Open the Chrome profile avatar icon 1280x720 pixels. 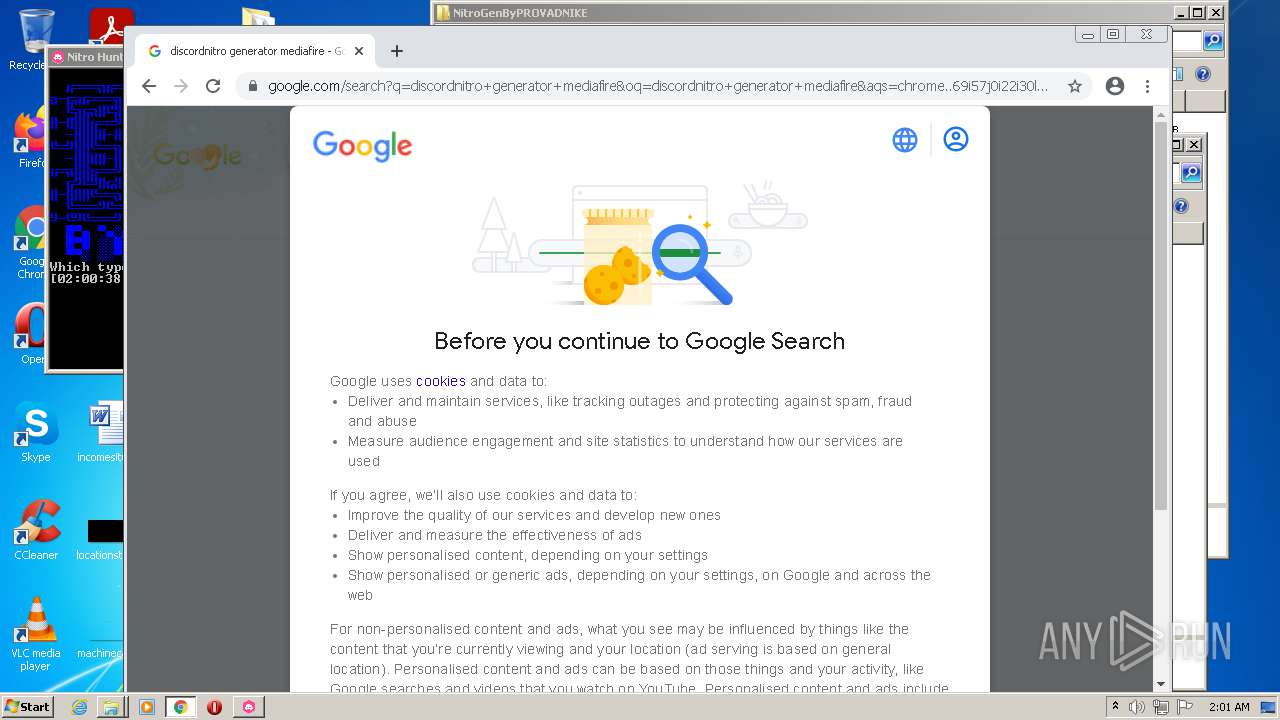[x=1115, y=86]
